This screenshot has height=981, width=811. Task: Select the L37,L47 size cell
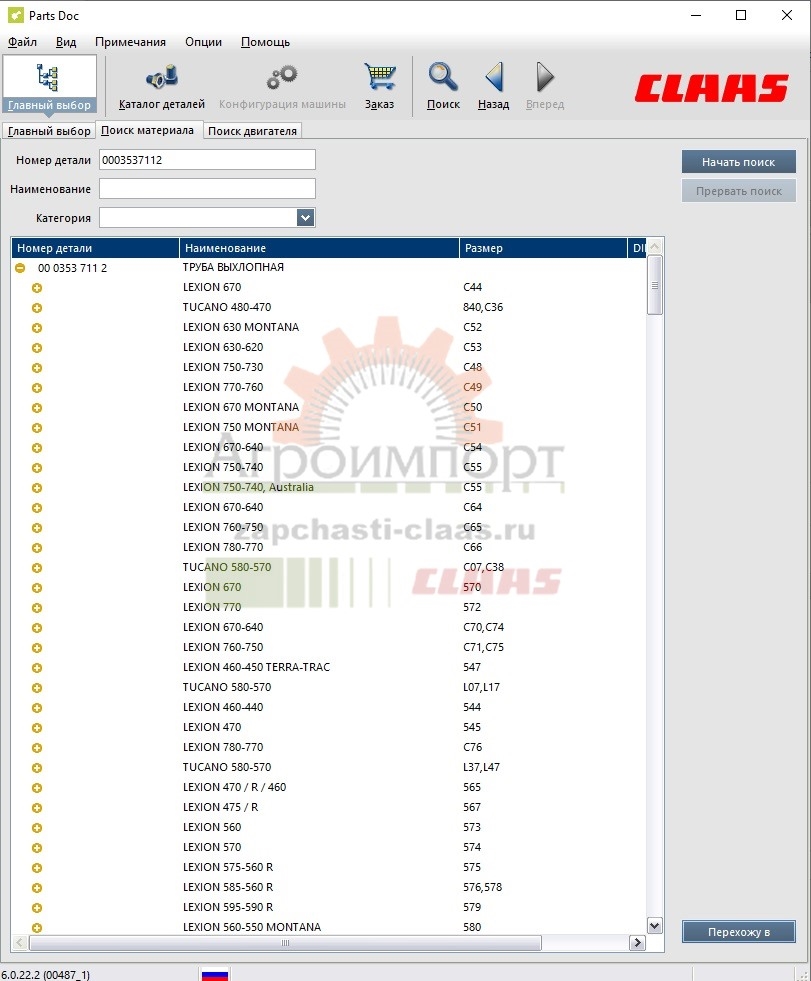481,767
